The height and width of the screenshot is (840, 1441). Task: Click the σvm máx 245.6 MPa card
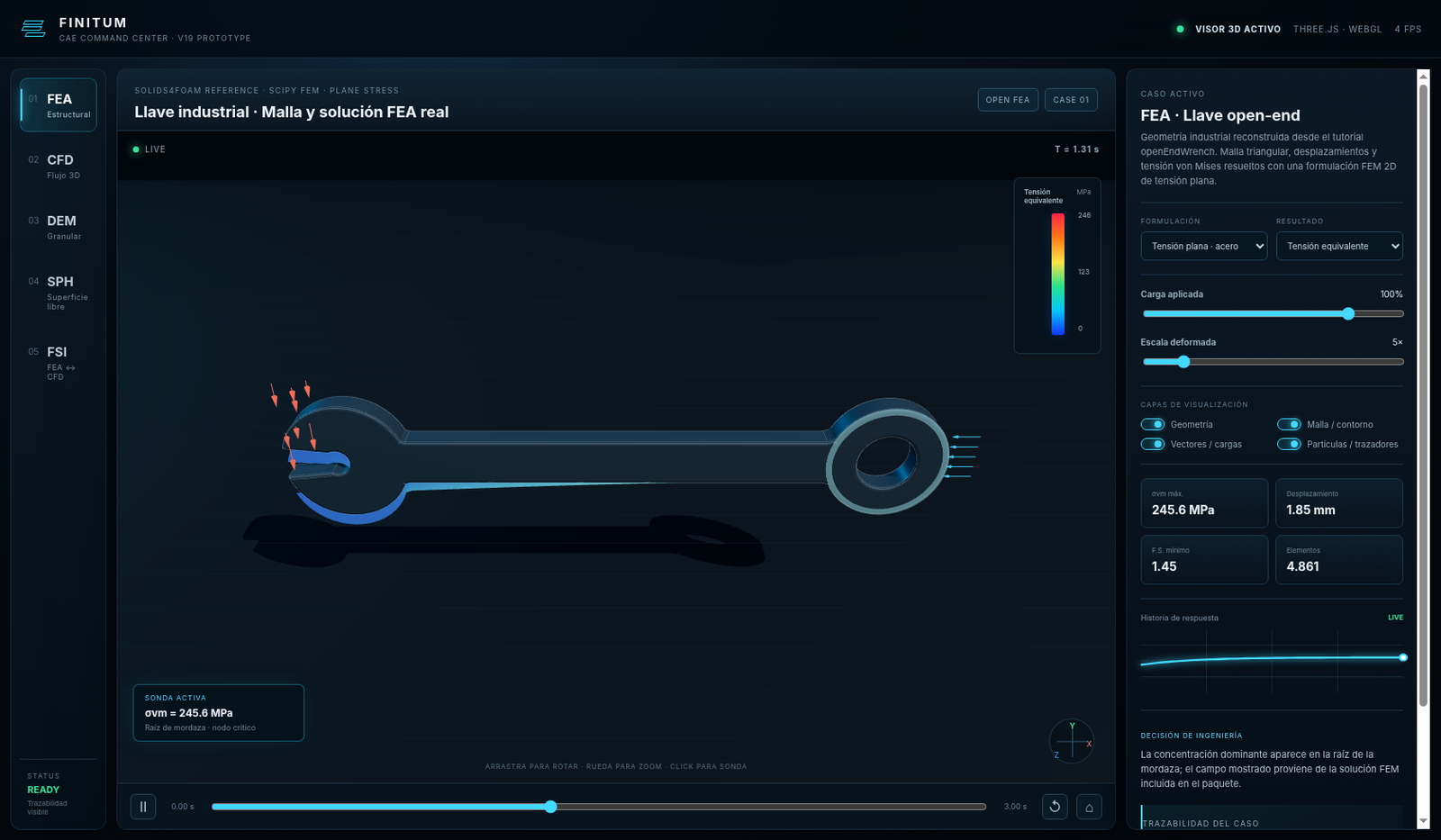pyautogui.click(x=1204, y=503)
